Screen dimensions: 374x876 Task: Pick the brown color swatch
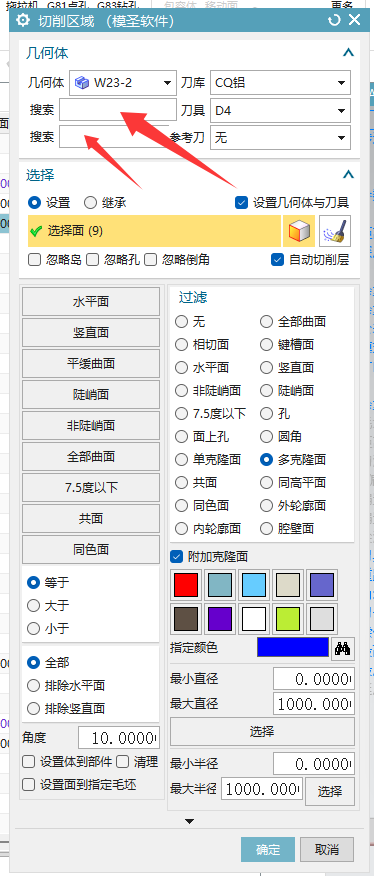tap(186, 619)
